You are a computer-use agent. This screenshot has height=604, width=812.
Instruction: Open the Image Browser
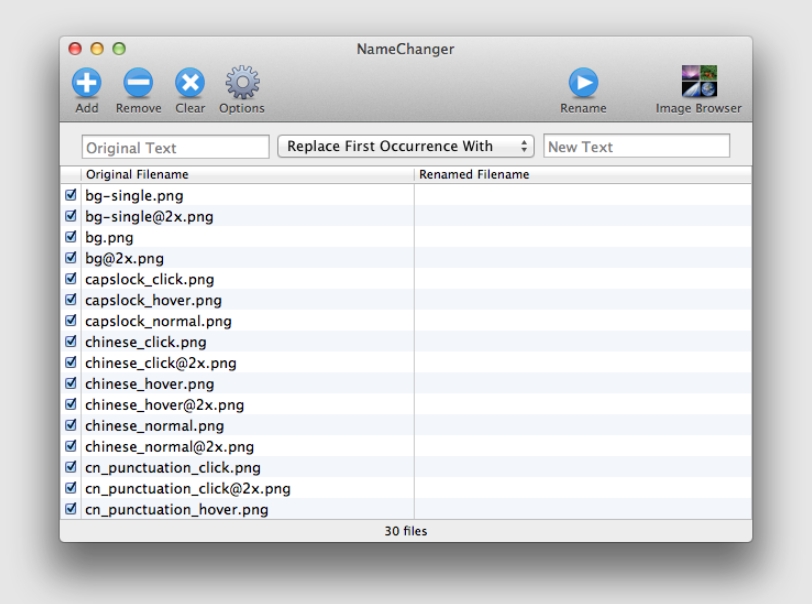699,81
